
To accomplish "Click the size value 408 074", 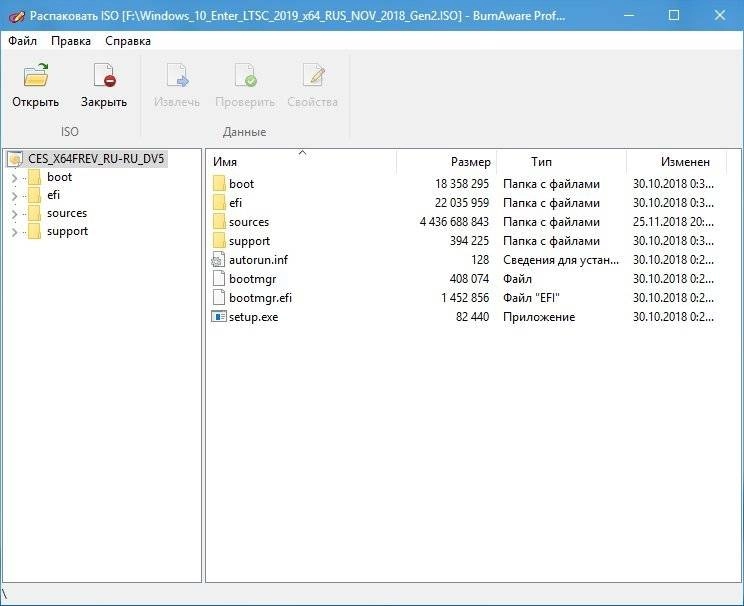I will [x=469, y=279].
